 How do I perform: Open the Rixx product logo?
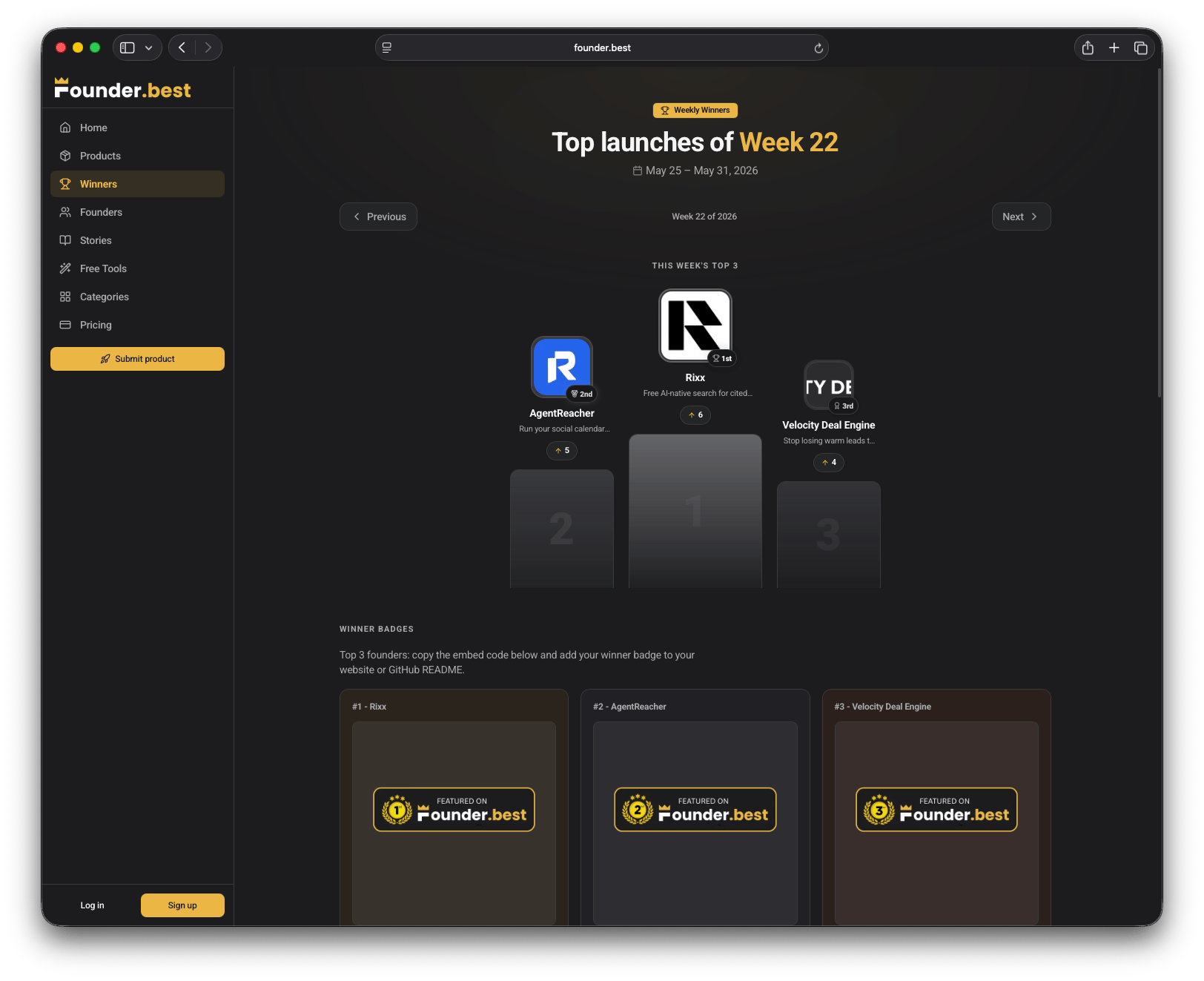pos(695,325)
